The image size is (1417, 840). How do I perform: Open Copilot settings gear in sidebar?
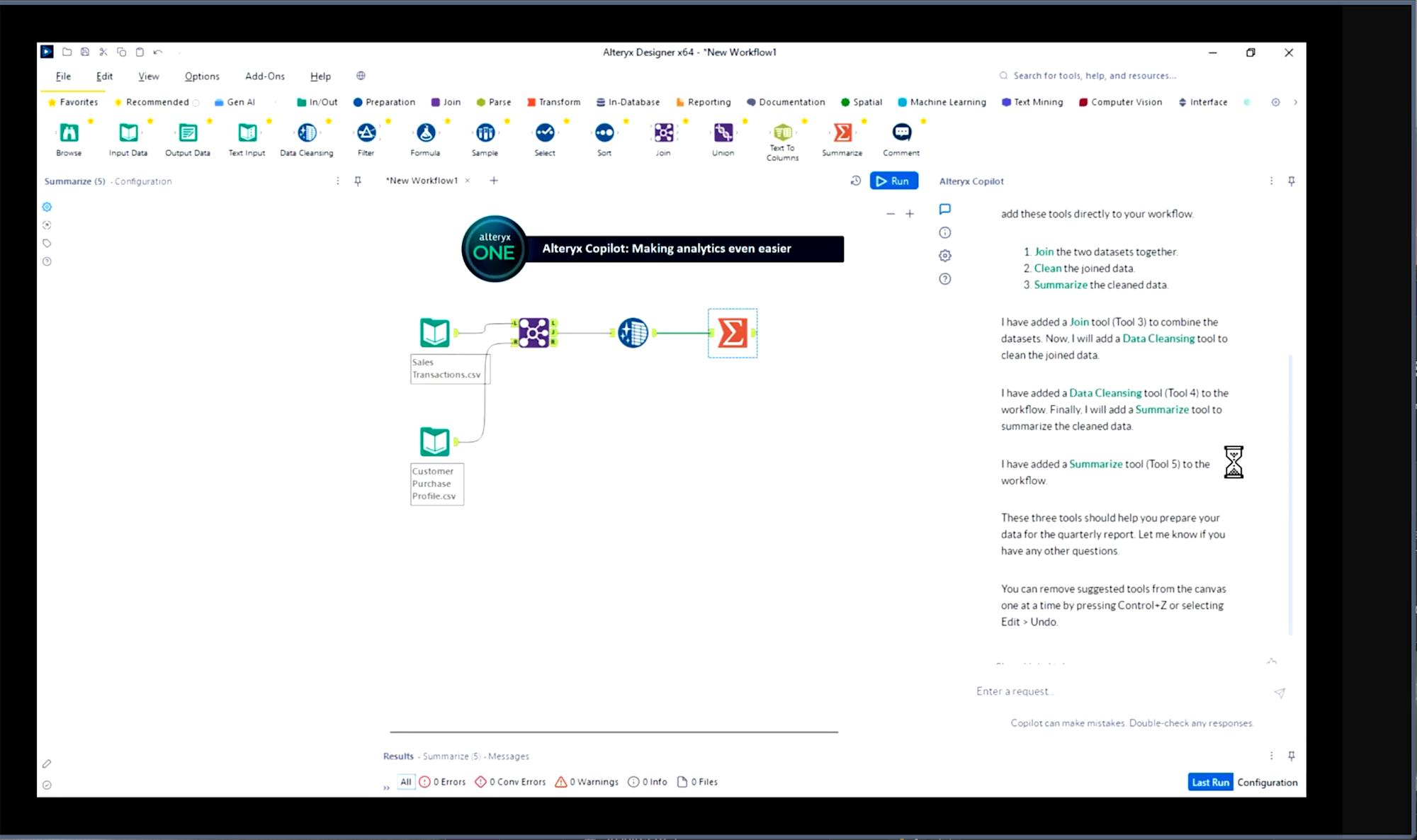tap(944, 256)
